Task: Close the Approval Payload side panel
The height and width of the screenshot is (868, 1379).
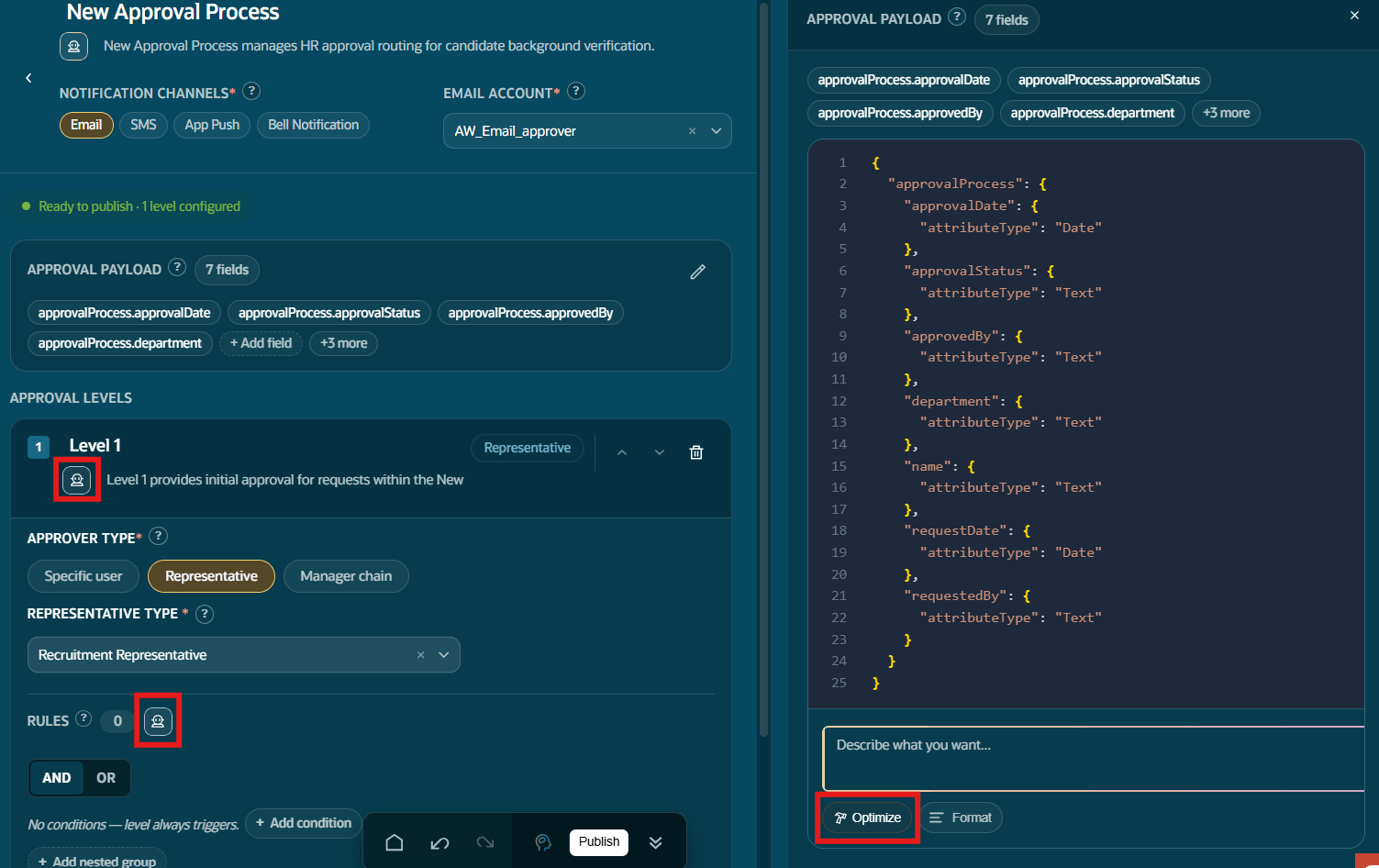Action: [1354, 16]
